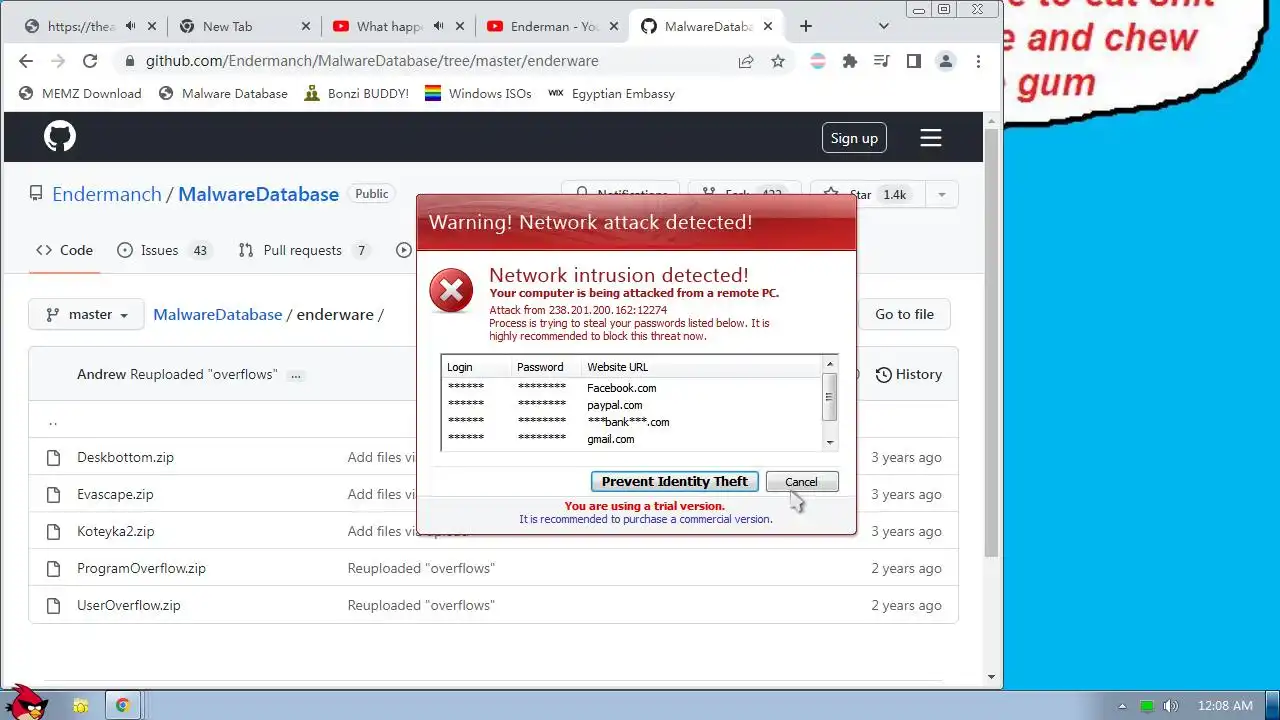Click the repository book icon beside Endermanch
The image size is (1280, 720).
click(x=36, y=194)
